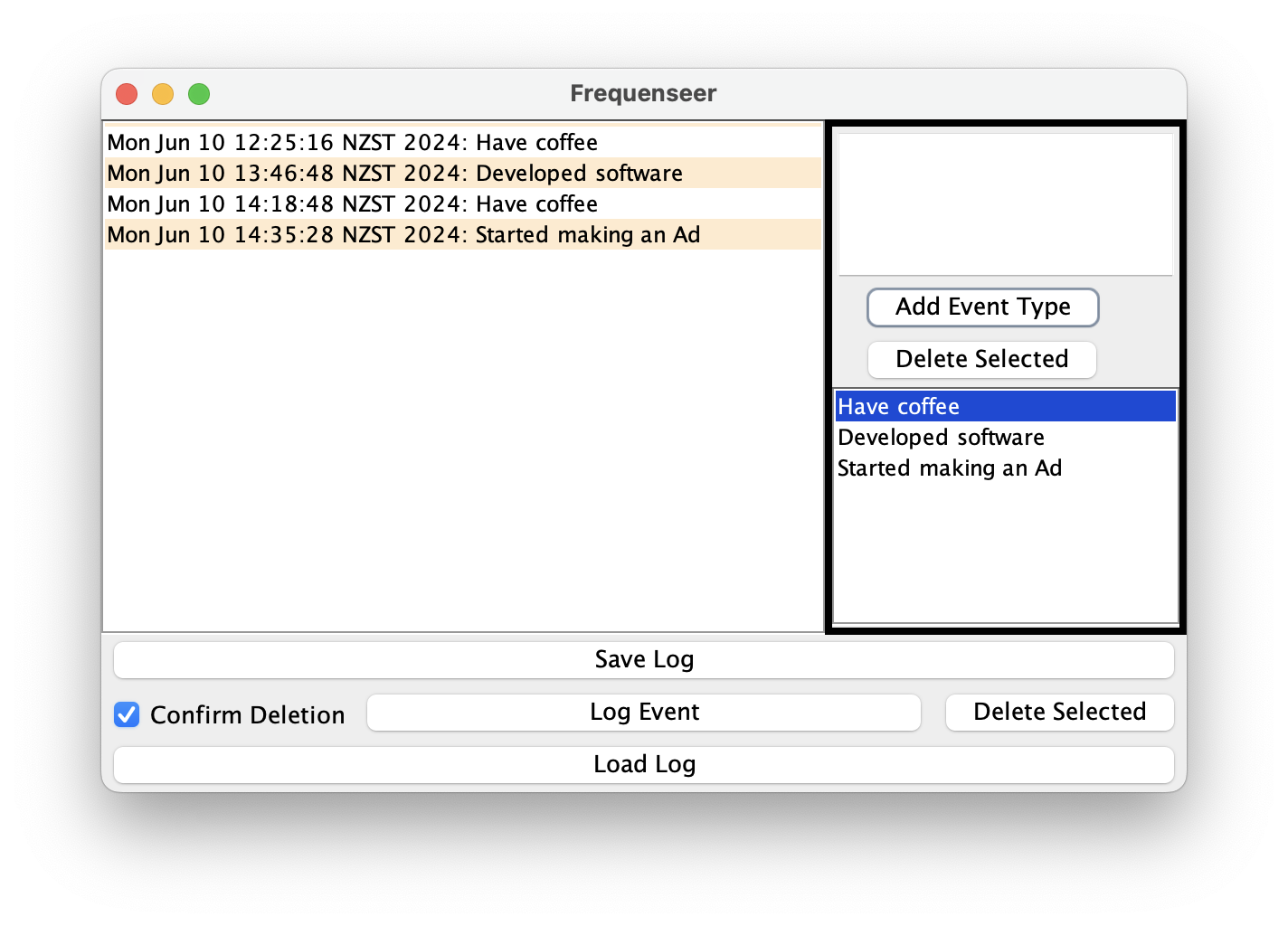Select the 13:46:48 Developed software log entry
Viewport: 1288px width, 926px height.
point(394,174)
